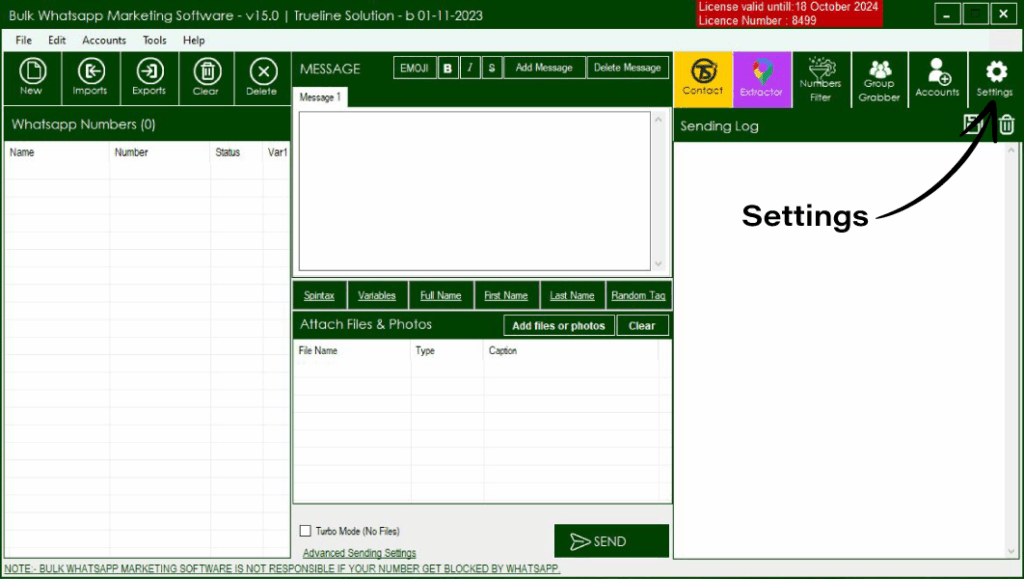Open the EMOJI picker
Screen dimensions: 1024x579
tap(414, 67)
